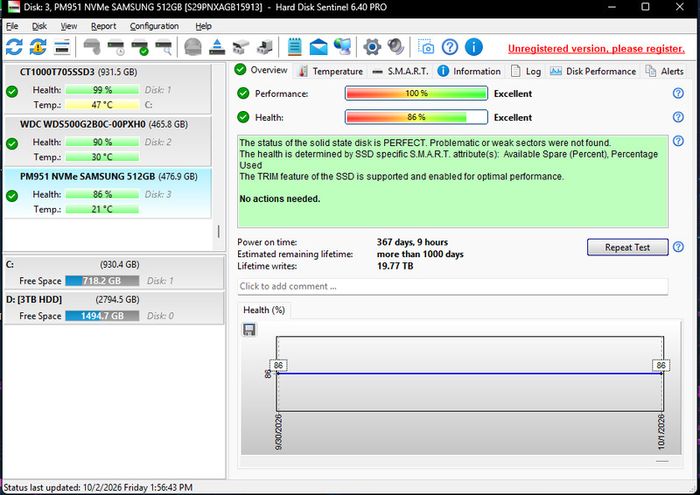Click Unregistered version, please register link
Viewport: 700px width, 495px height.
[x=596, y=49]
